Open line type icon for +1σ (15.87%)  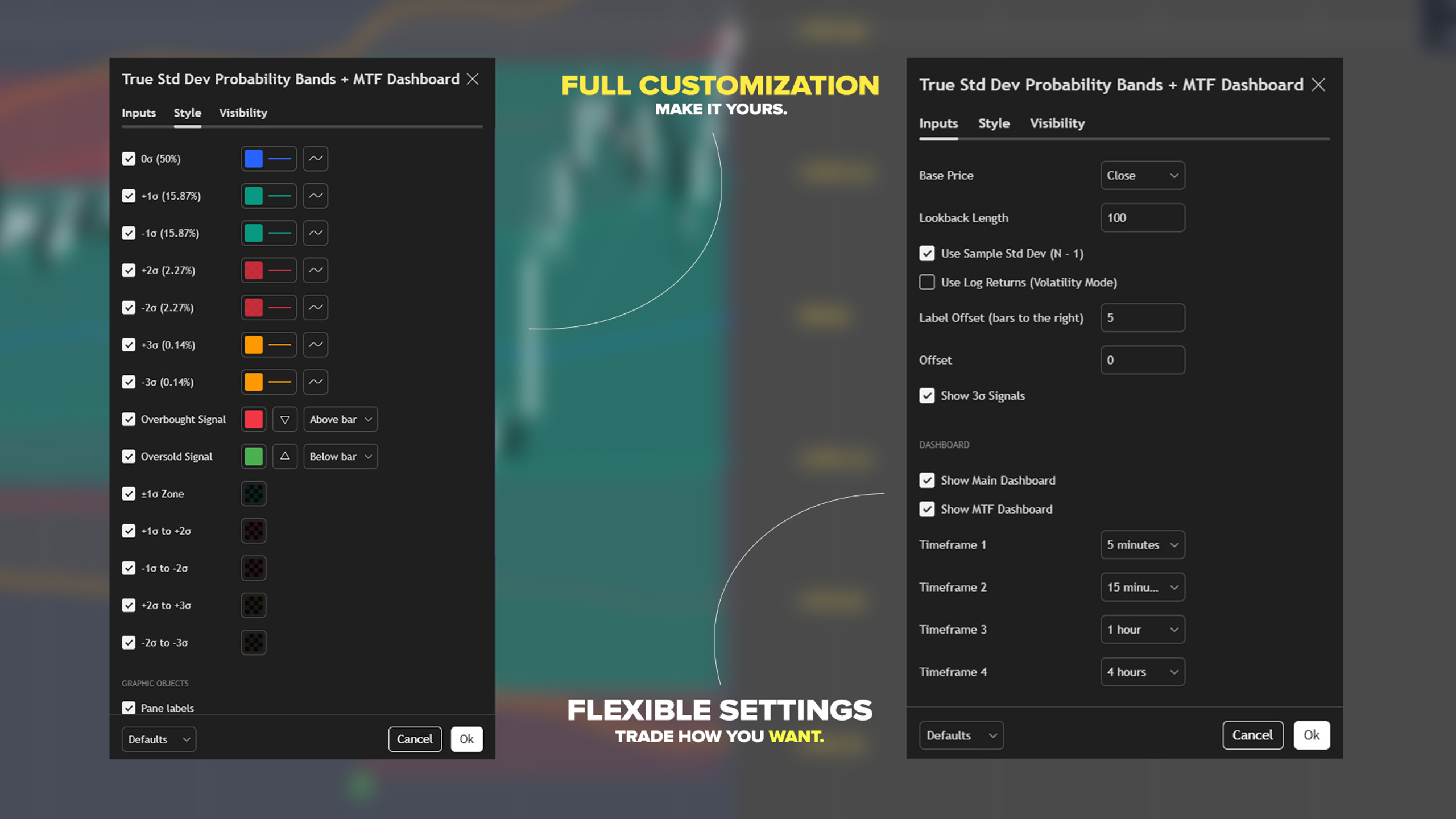click(x=315, y=196)
